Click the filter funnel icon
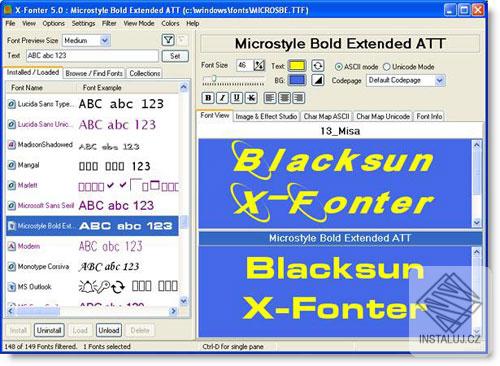500x366 pixels. click(168, 40)
